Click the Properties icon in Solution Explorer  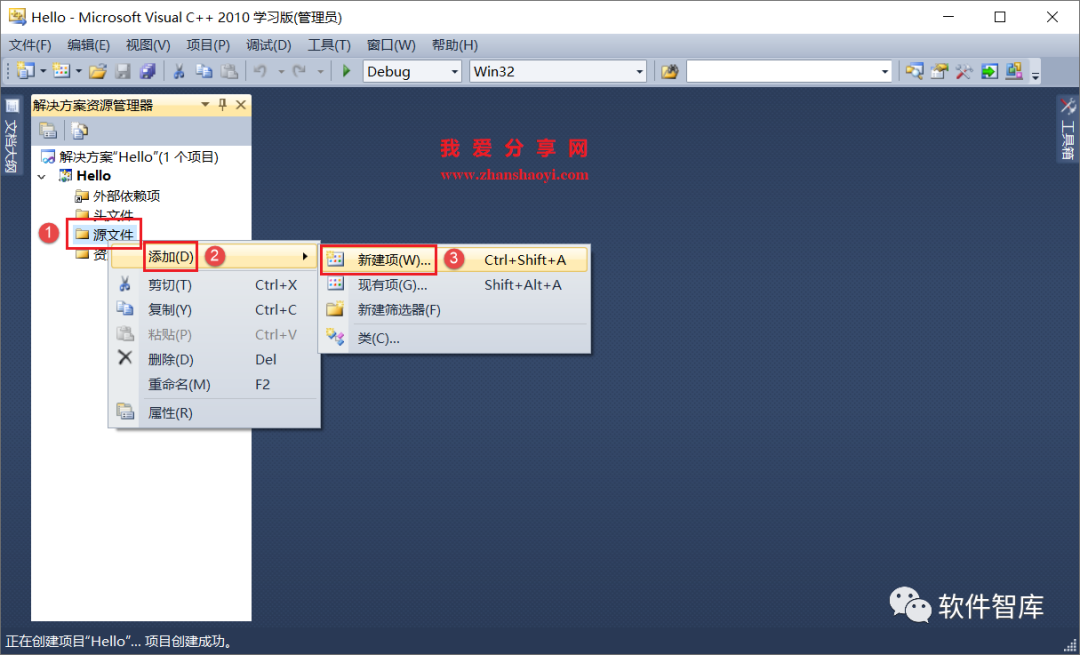coord(48,129)
